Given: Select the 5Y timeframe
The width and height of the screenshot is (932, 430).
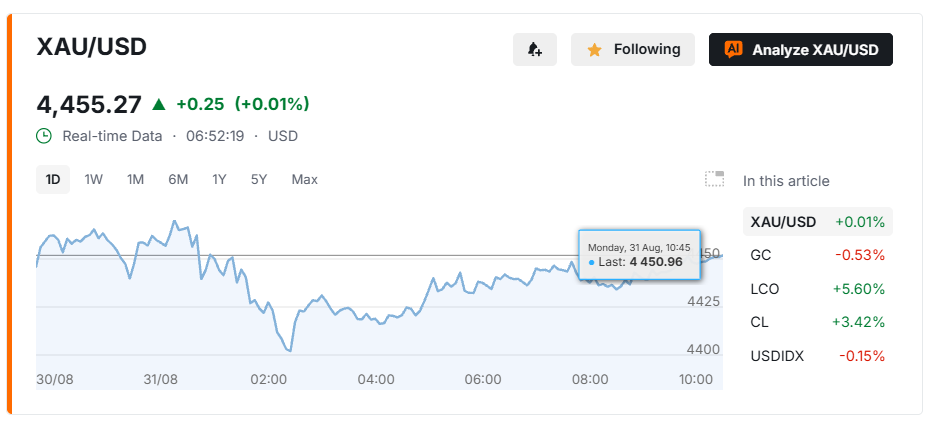Looking at the screenshot, I should [259, 180].
